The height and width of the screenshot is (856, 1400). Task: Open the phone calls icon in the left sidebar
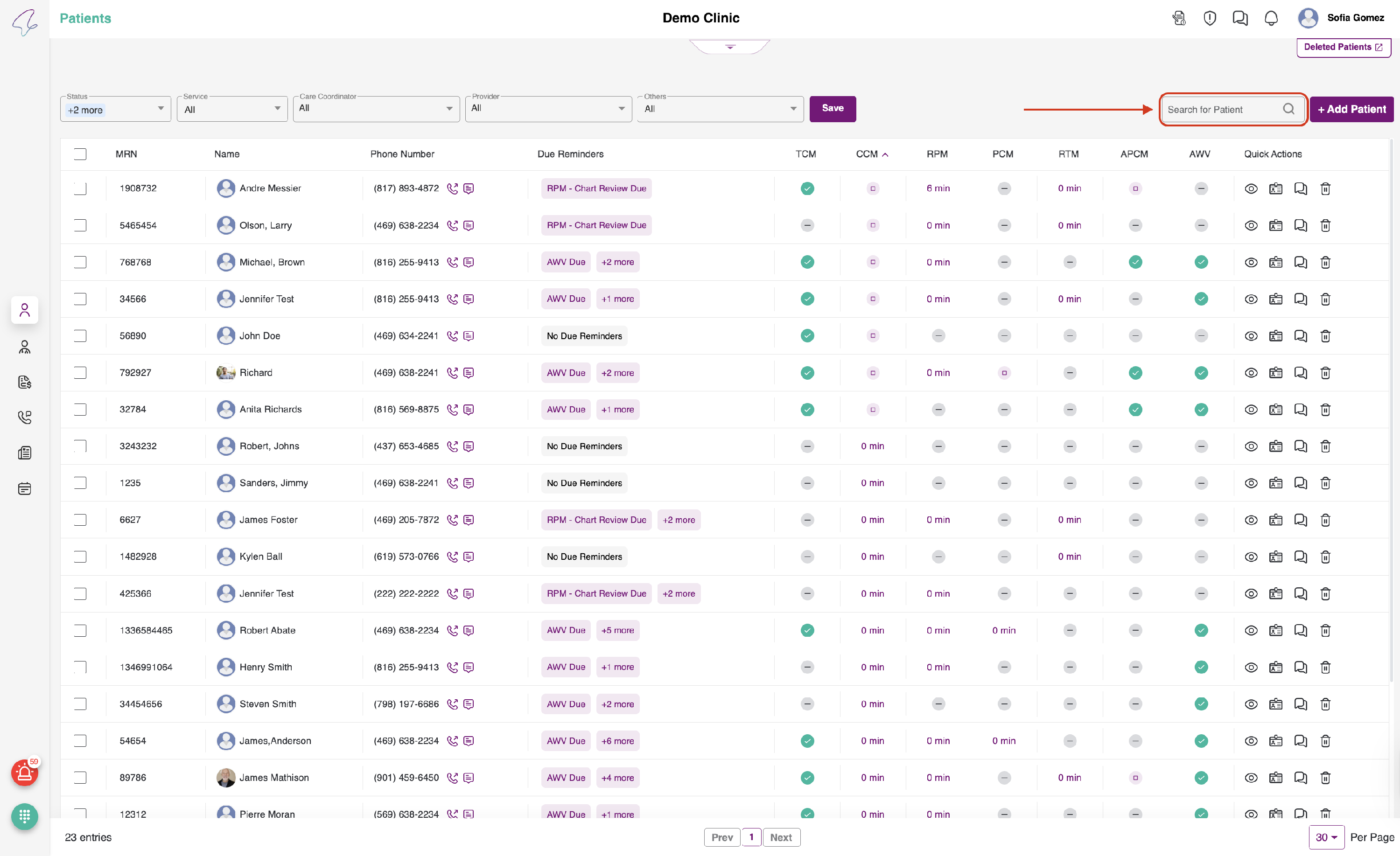point(24,418)
